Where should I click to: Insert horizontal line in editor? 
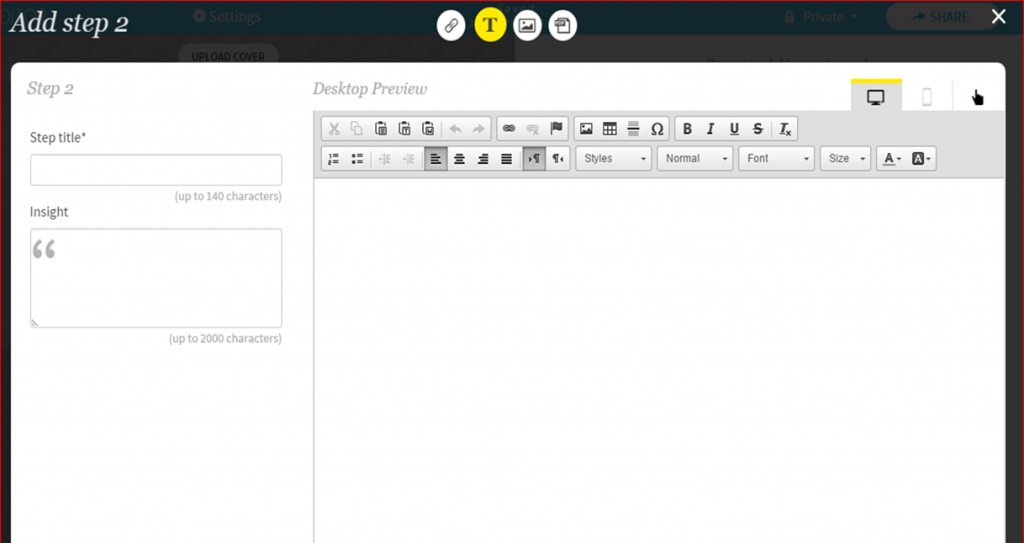pos(633,129)
